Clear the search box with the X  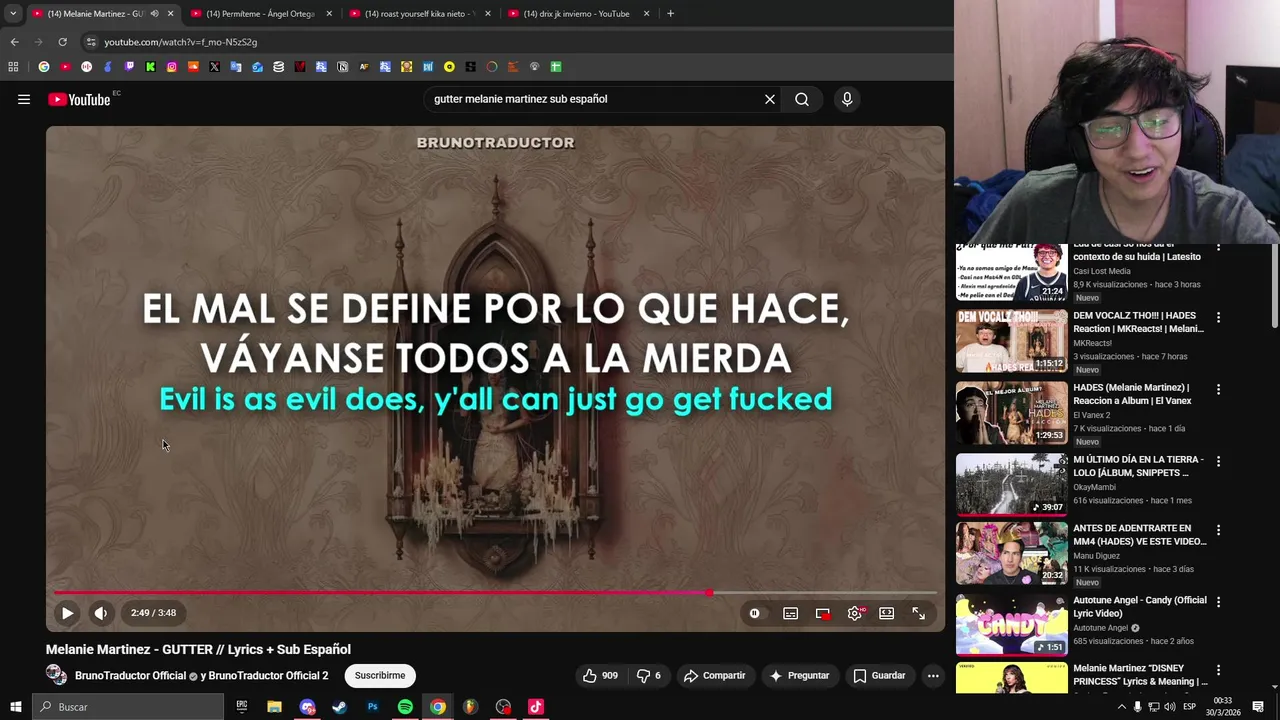[770, 99]
